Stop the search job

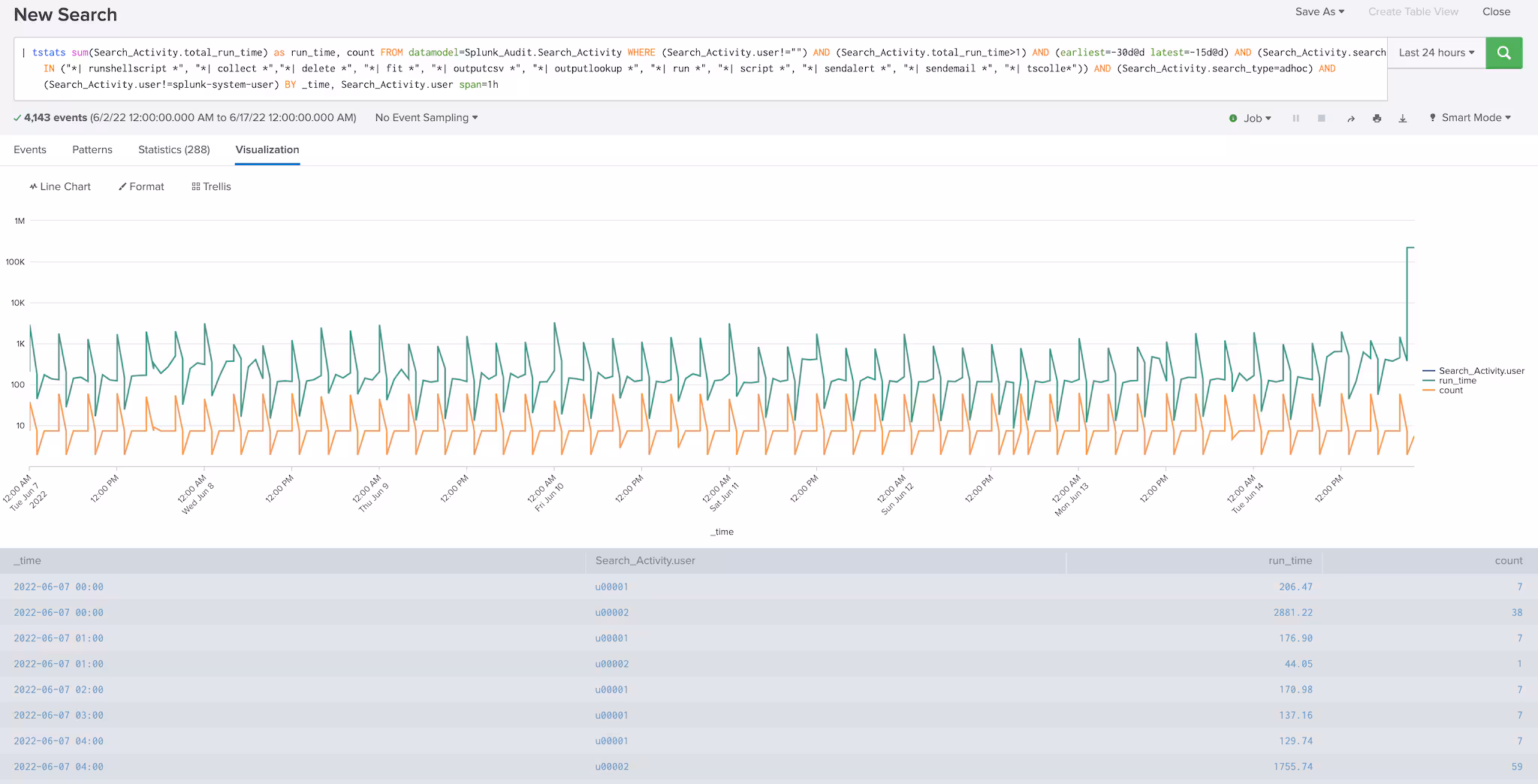[1321, 119]
